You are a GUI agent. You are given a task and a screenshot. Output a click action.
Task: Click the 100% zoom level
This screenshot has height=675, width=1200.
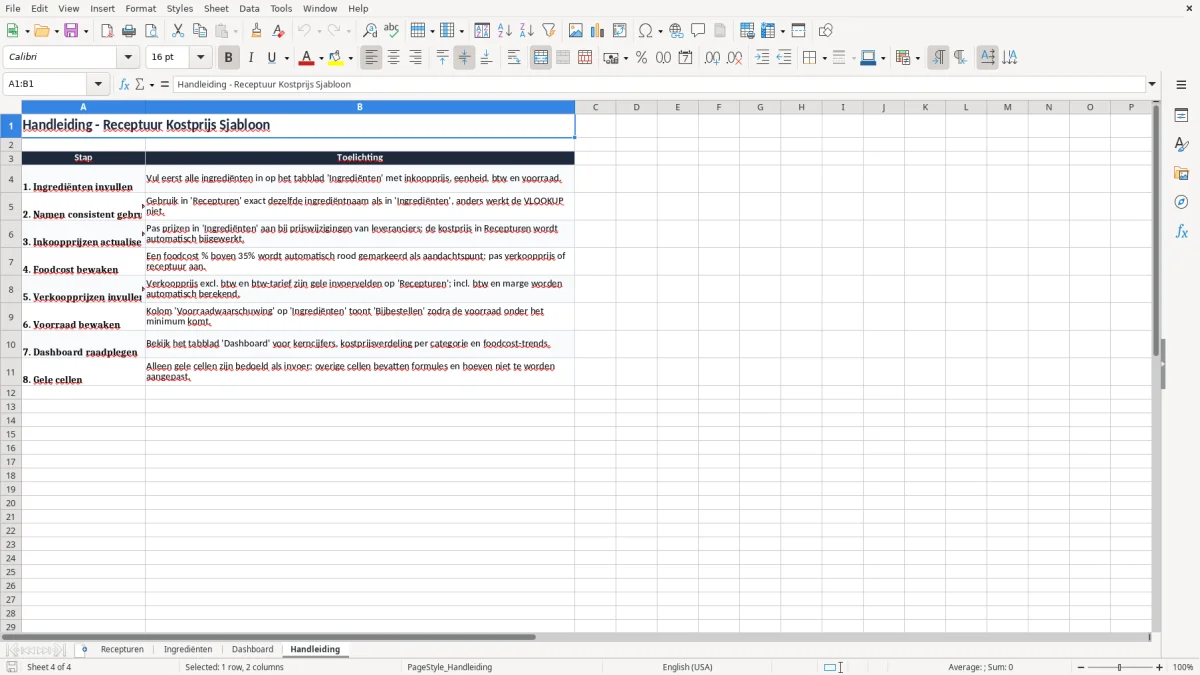click(1183, 667)
